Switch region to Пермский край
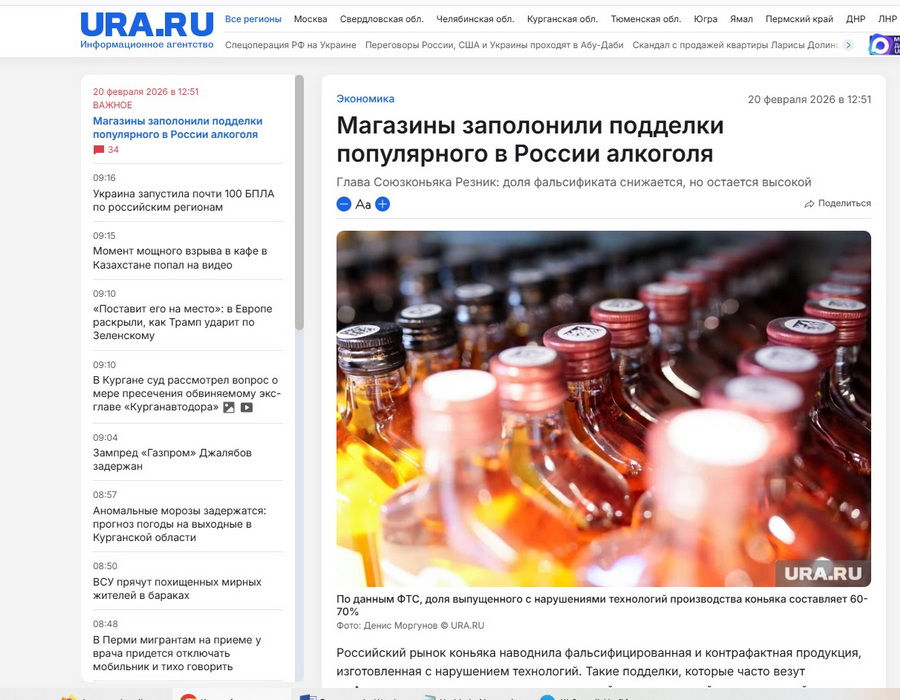The image size is (900, 700). click(x=799, y=19)
